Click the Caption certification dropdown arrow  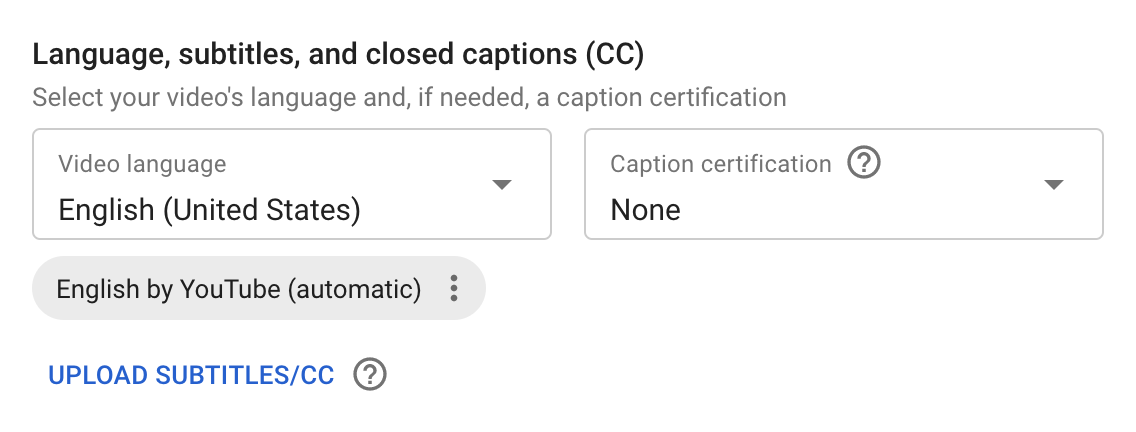point(1053,184)
